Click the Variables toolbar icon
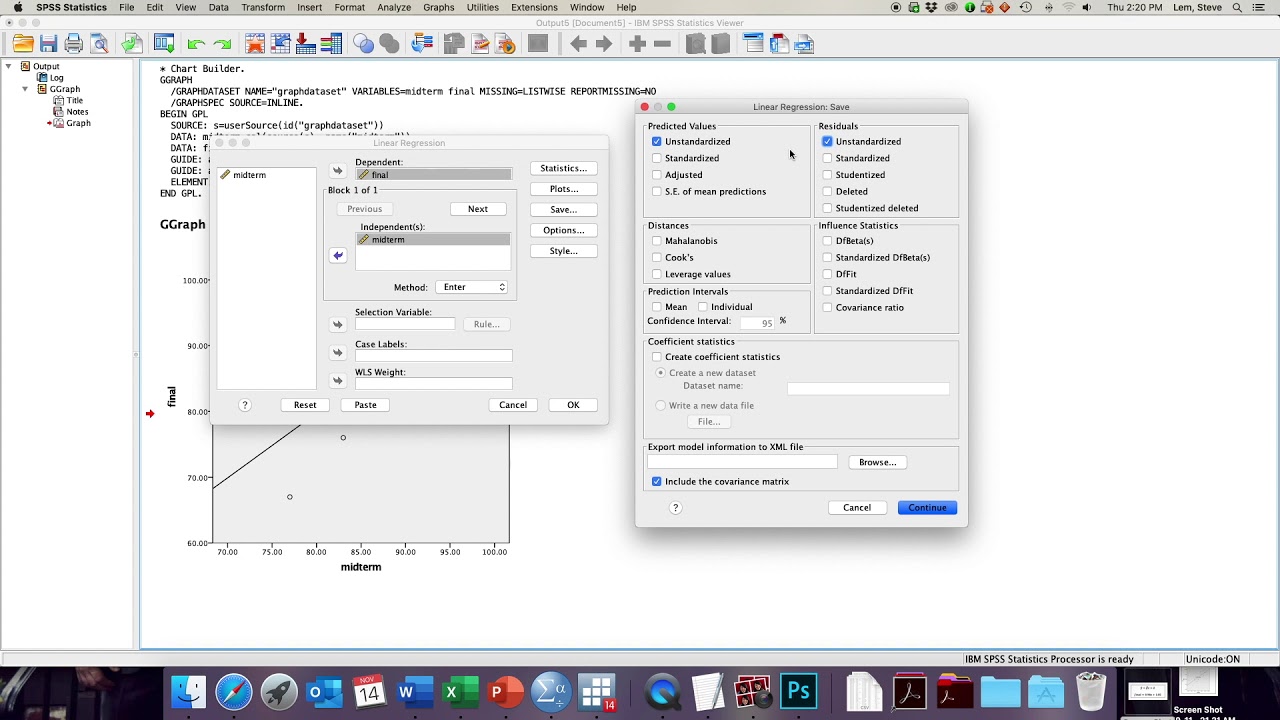 (x=331, y=44)
